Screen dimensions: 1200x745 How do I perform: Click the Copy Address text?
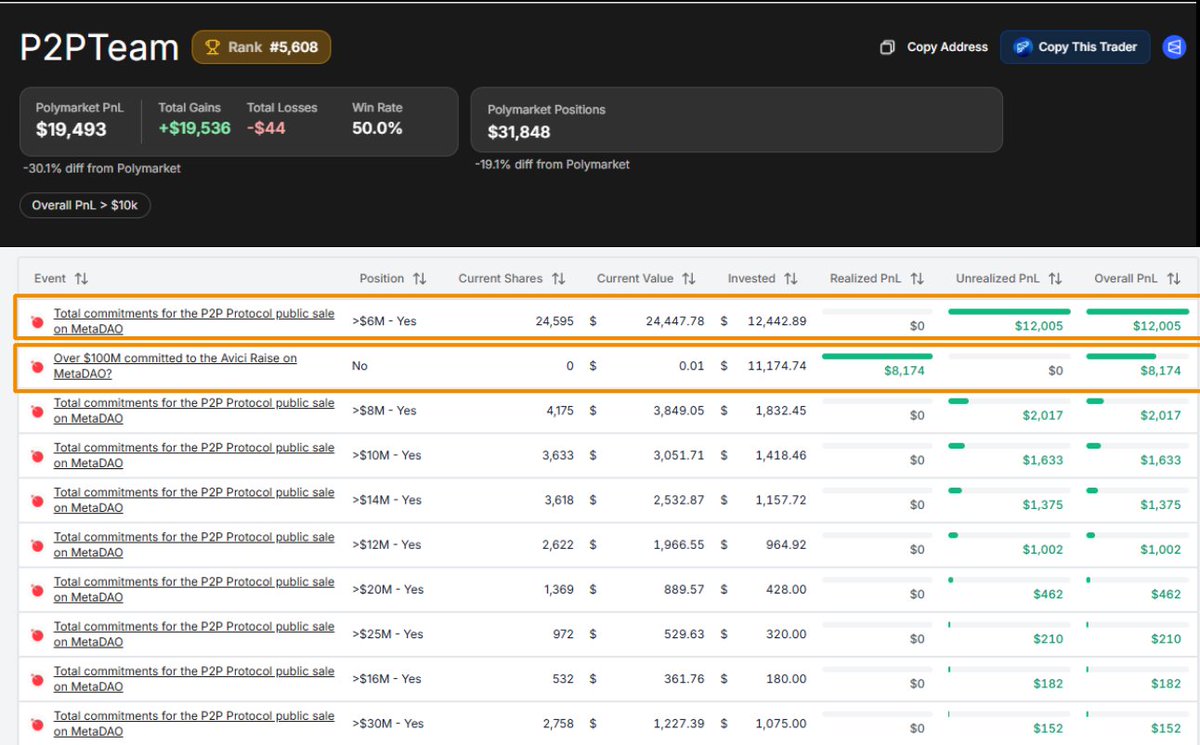947,47
